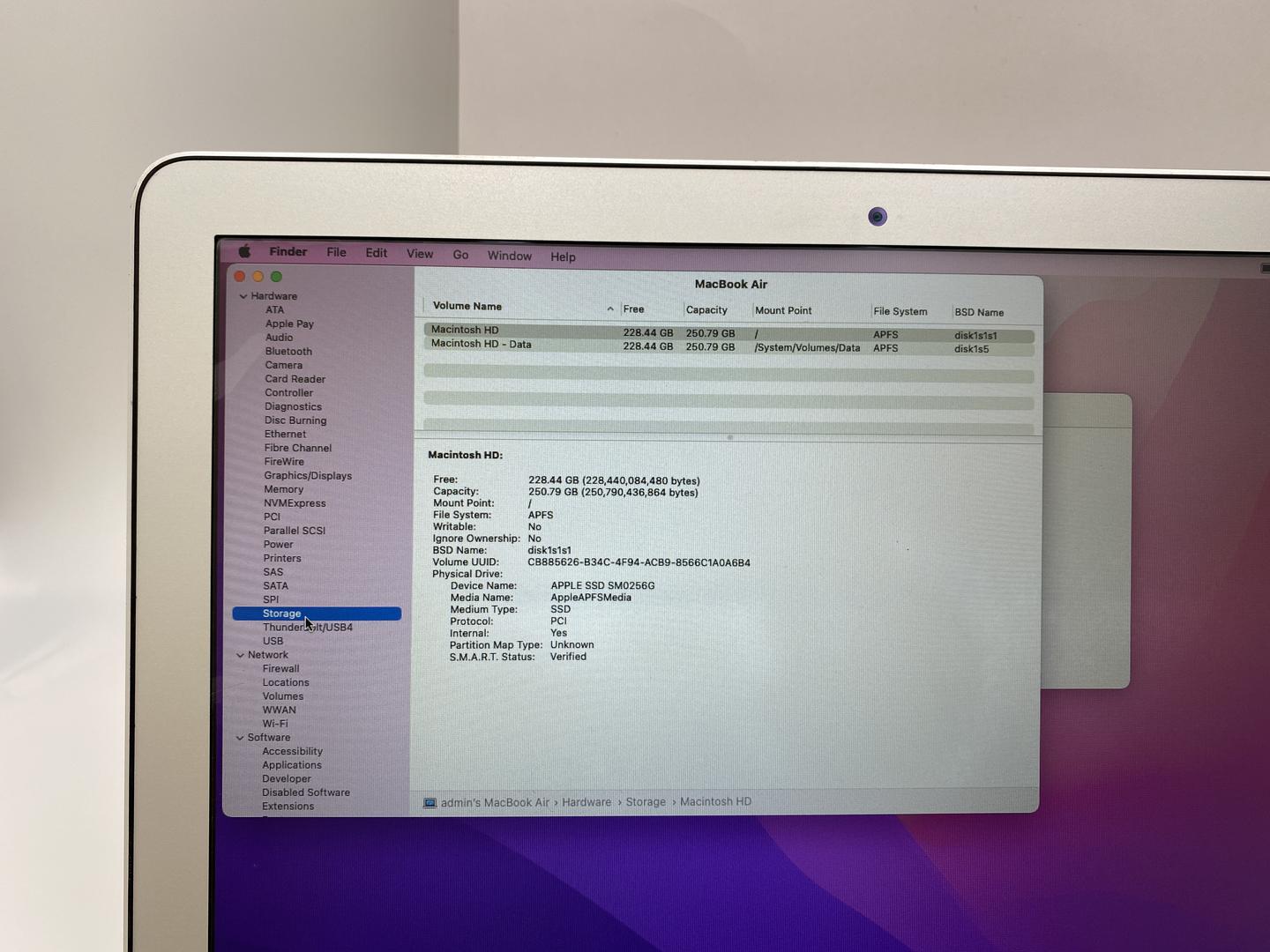Select Accessibility under Software
Viewport: 1270px width, 952px height.
pos(292,751)
